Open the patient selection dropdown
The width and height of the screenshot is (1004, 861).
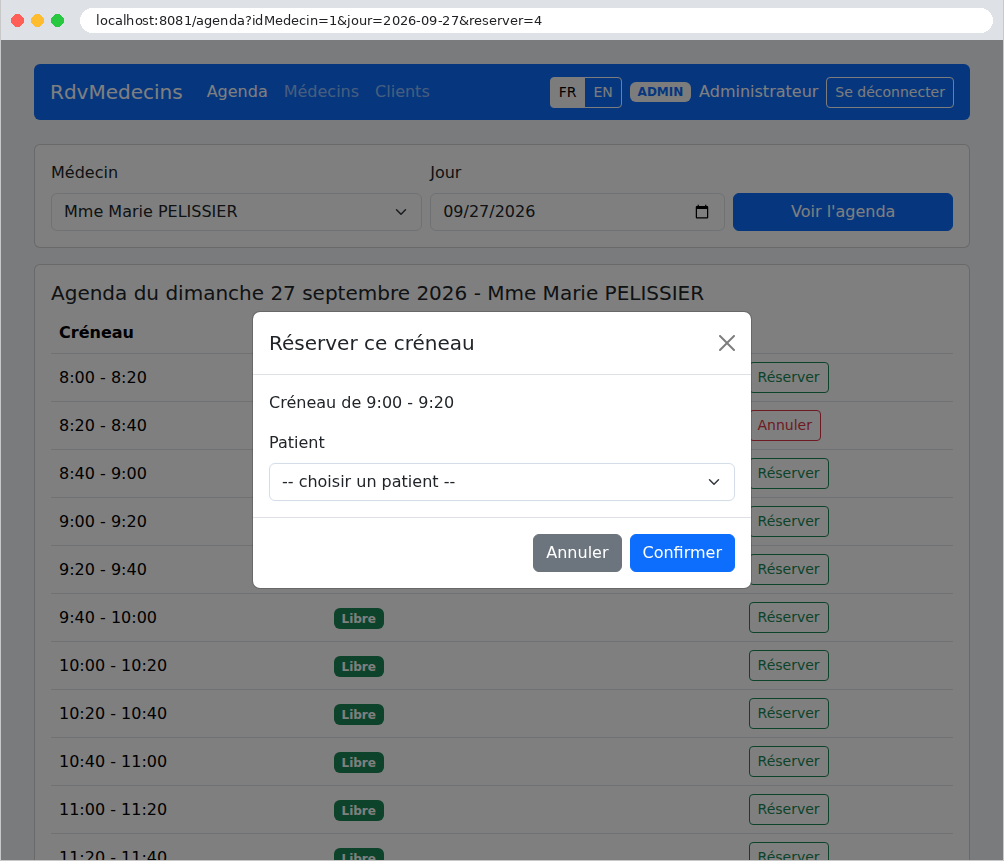pos(501,482)
